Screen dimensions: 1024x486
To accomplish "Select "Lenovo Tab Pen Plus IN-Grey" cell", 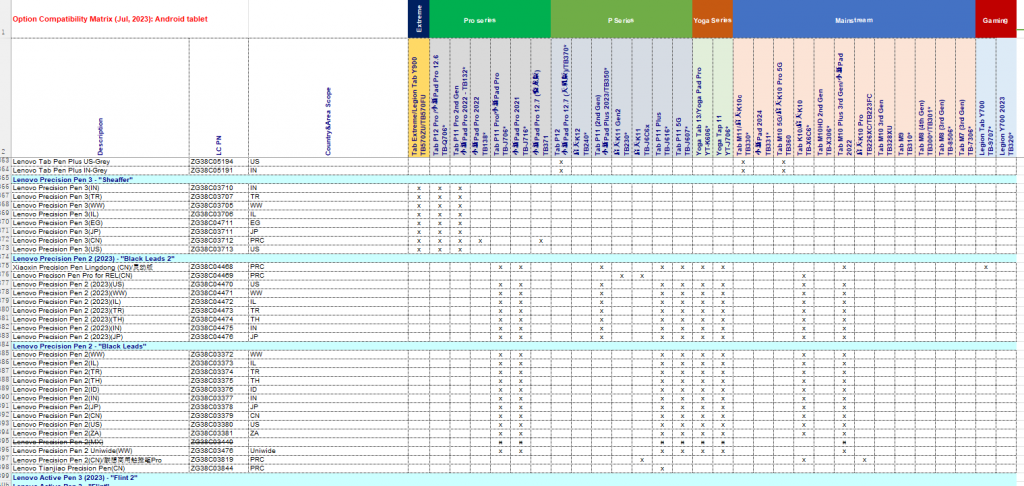I will coord(101,170).
